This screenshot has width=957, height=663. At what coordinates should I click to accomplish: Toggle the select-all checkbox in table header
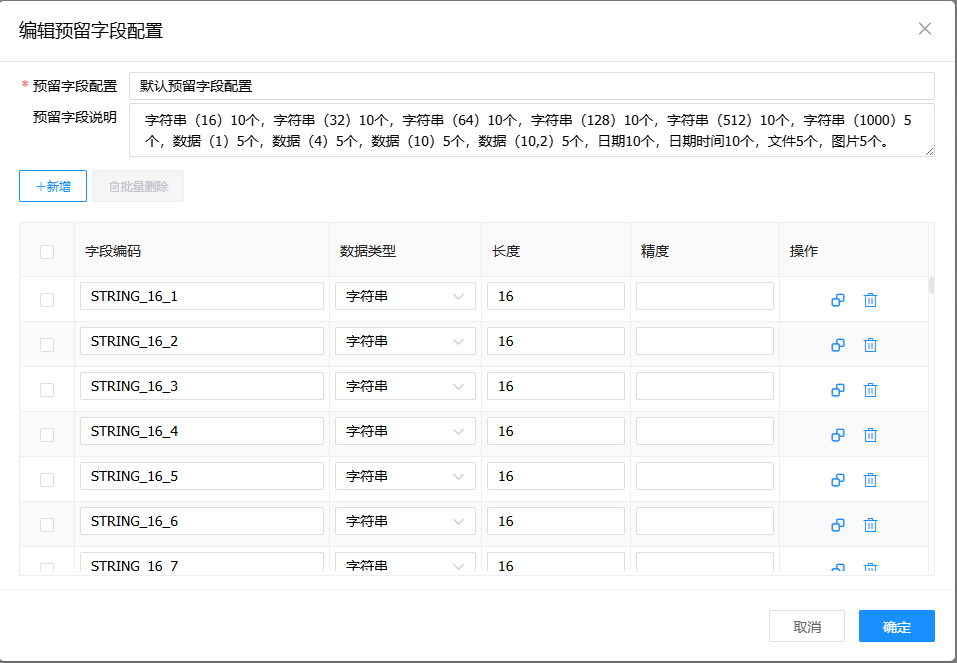(x=47, y=252)
